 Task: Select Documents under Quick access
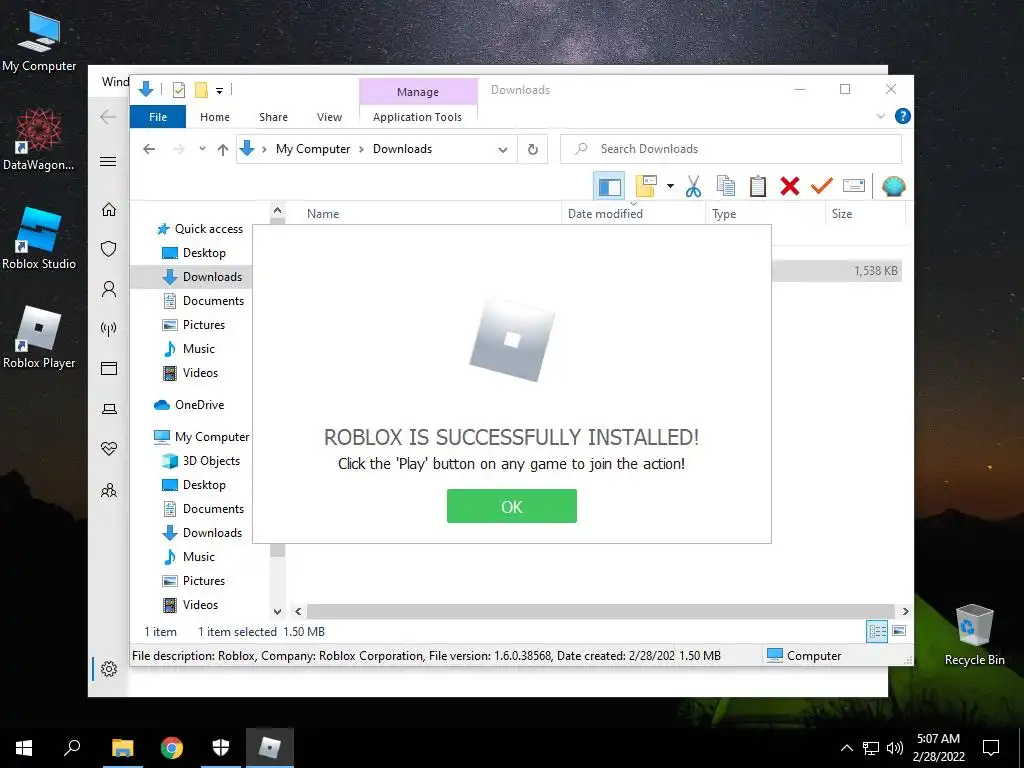[203, 300]
